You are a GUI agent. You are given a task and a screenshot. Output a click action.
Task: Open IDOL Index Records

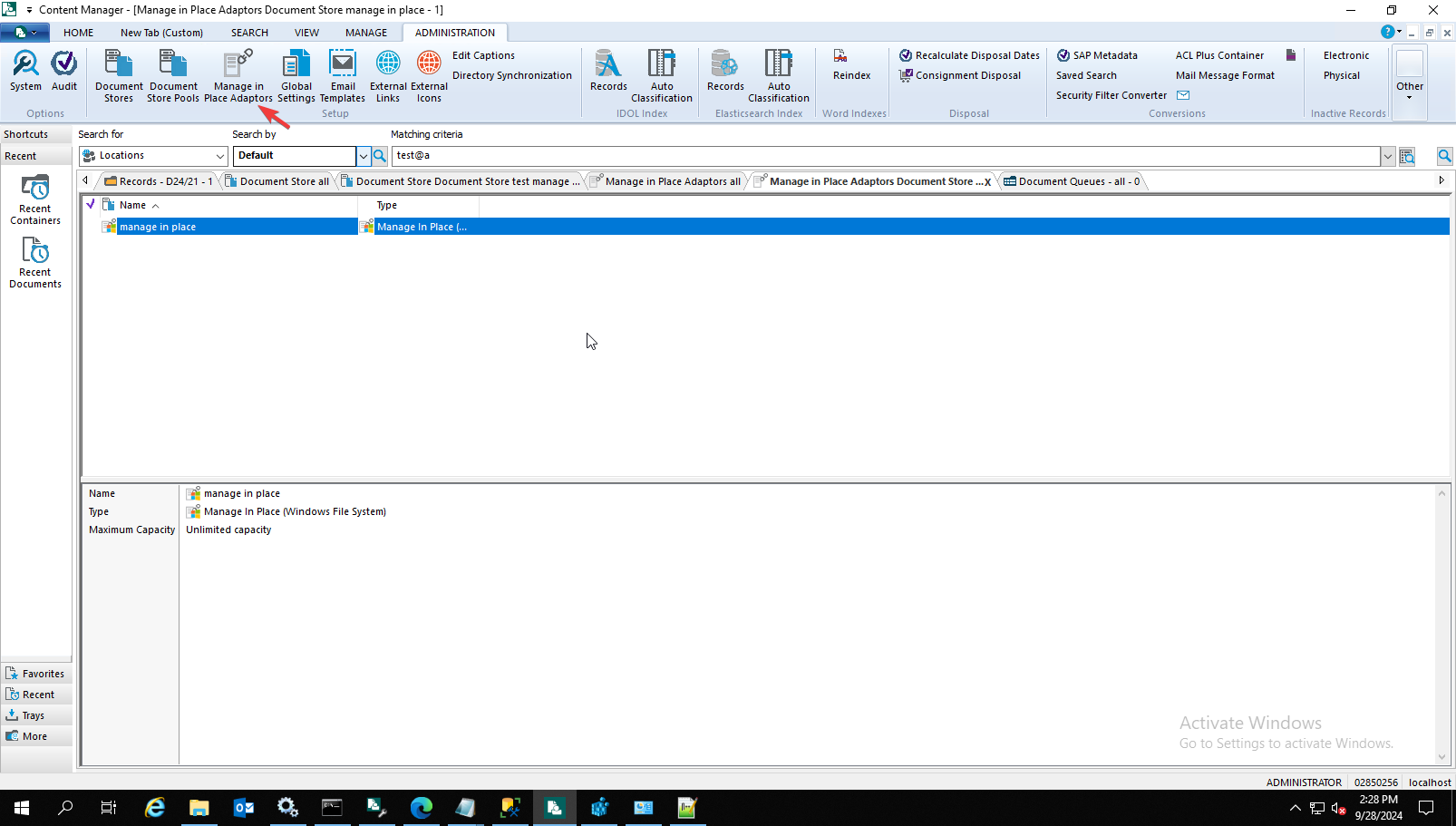point(608,71)
